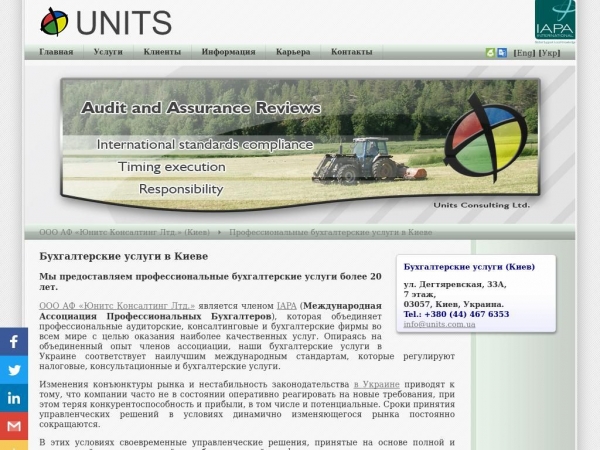Click banner text International standards compliance

click(205, 145)
